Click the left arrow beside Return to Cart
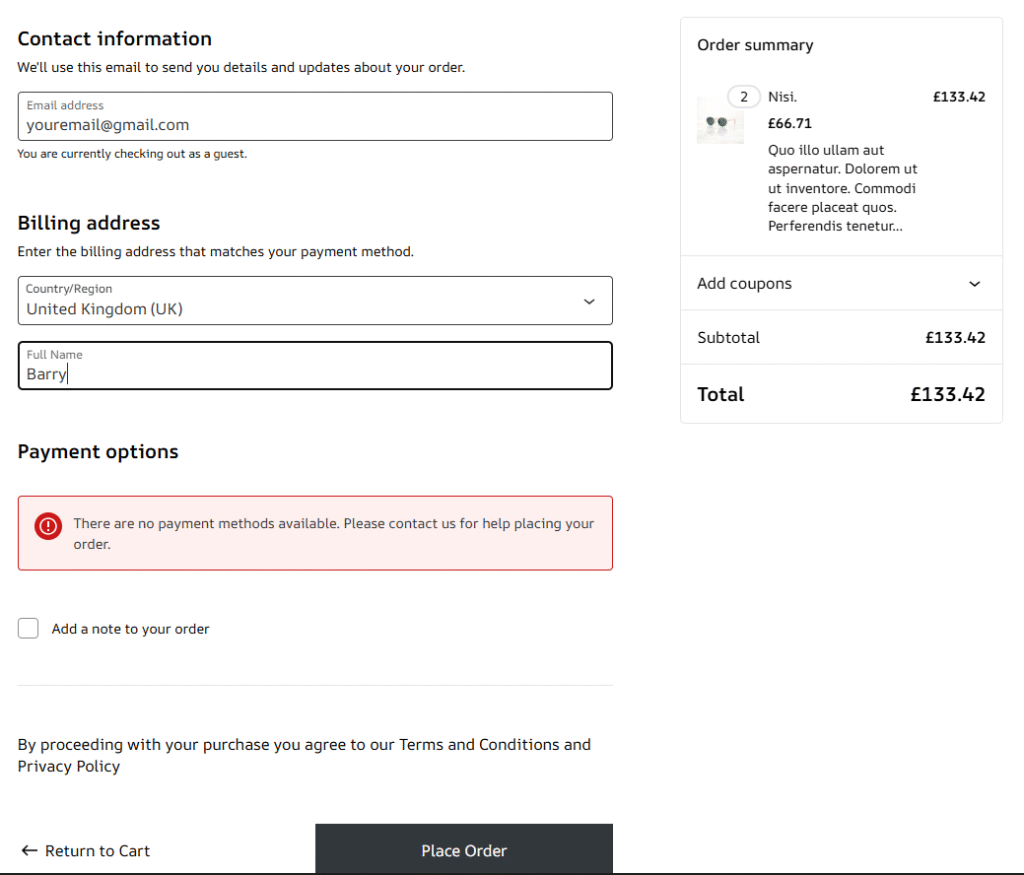 click(29, 851)
